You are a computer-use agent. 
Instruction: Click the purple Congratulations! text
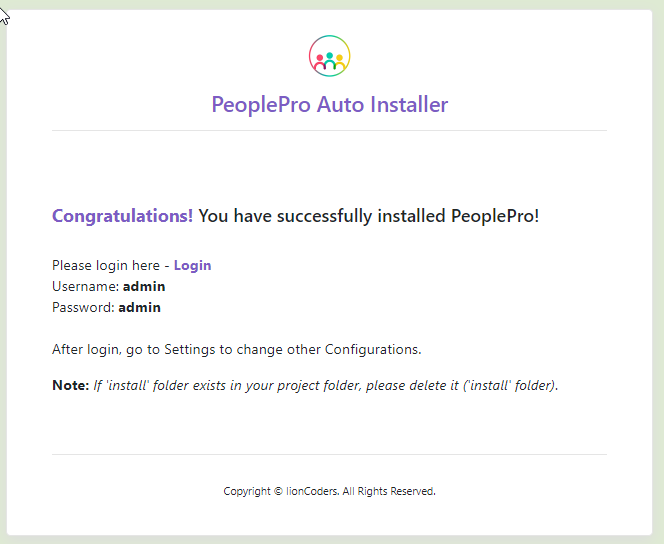[122, 216]
